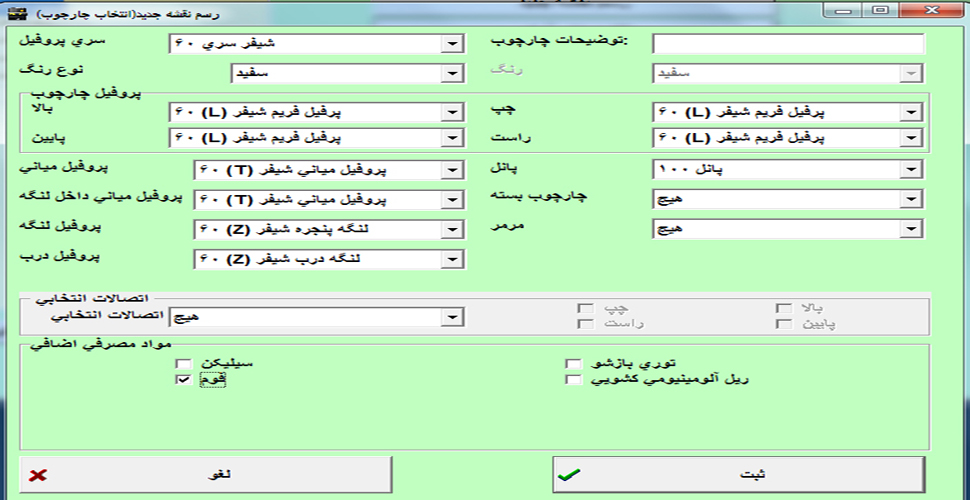
Task: Enable the ریل آلومینیومی کشویی checkbox
Action: point(572,380)
